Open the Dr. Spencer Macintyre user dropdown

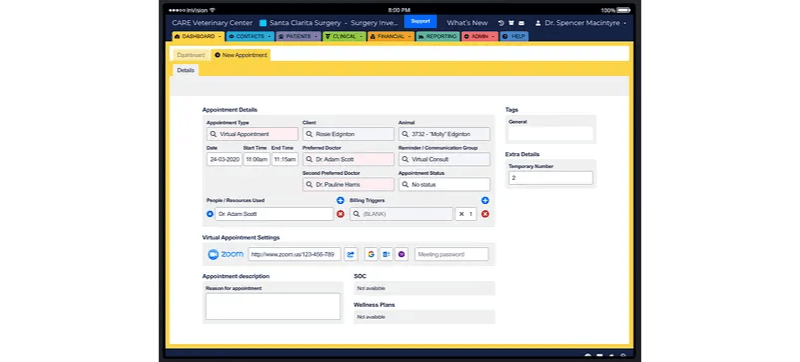pyautogui.click(x=581, y=23)
